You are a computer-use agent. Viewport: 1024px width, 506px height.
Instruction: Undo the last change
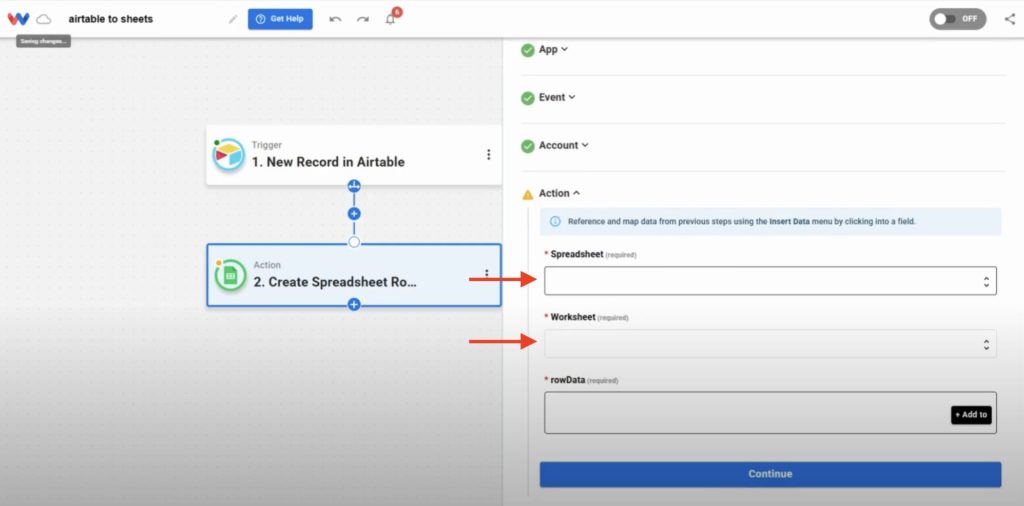tap(335, 19)
